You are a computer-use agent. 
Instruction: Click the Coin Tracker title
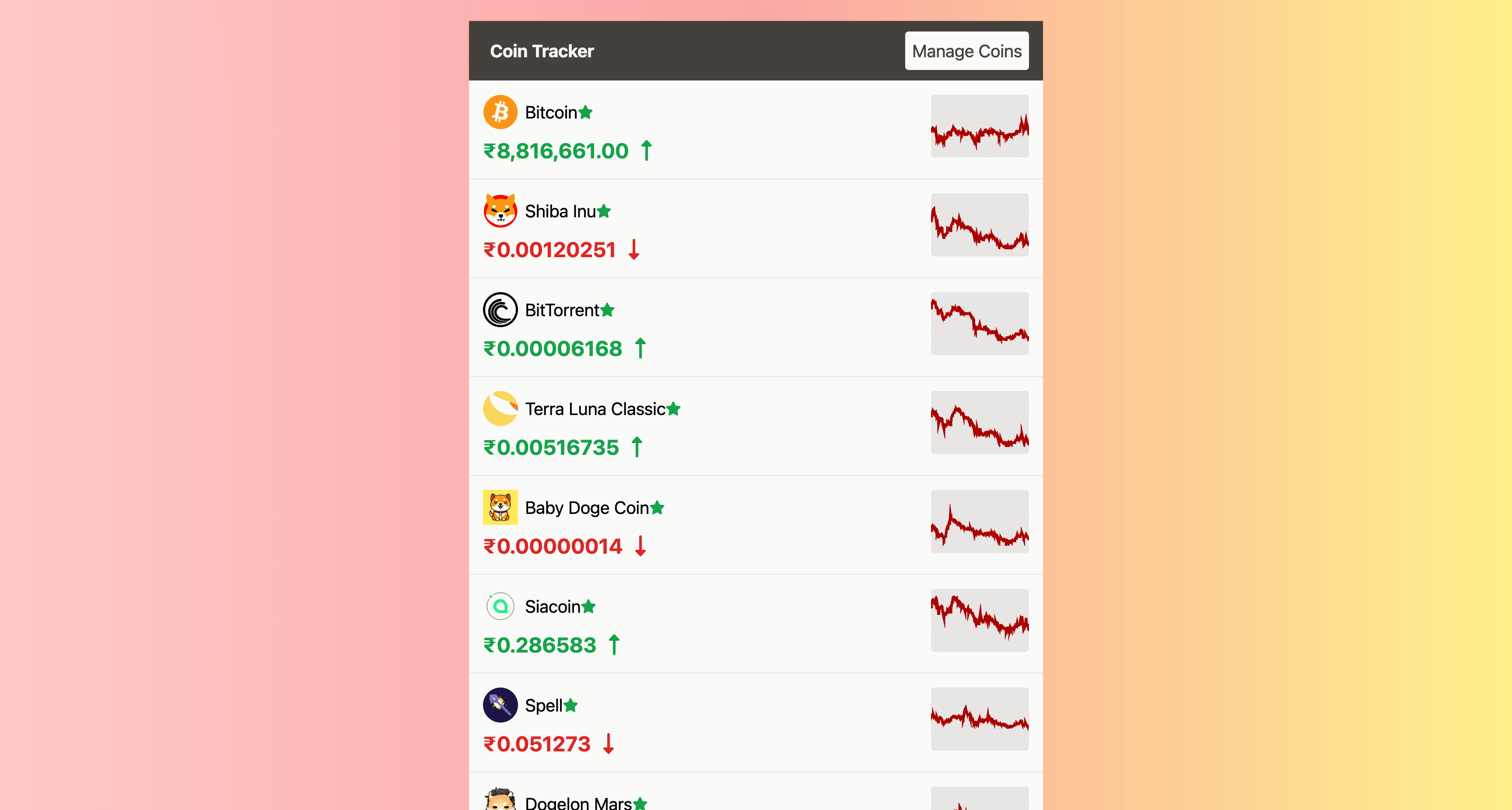click(x=541, y=51)
